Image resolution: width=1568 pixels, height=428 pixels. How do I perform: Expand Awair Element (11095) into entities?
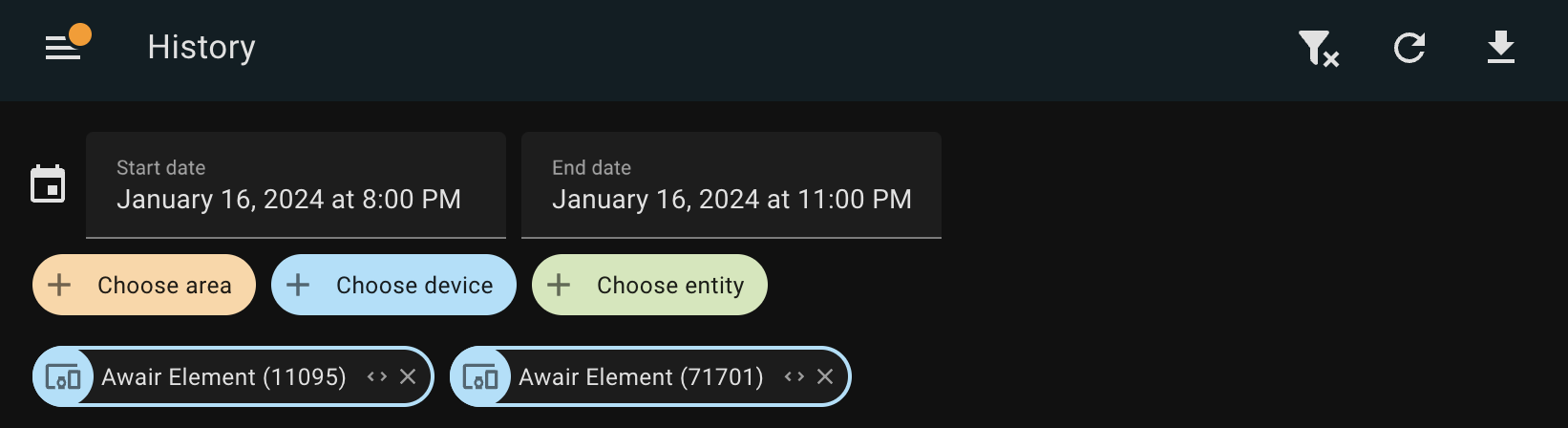tap(377, 376)
